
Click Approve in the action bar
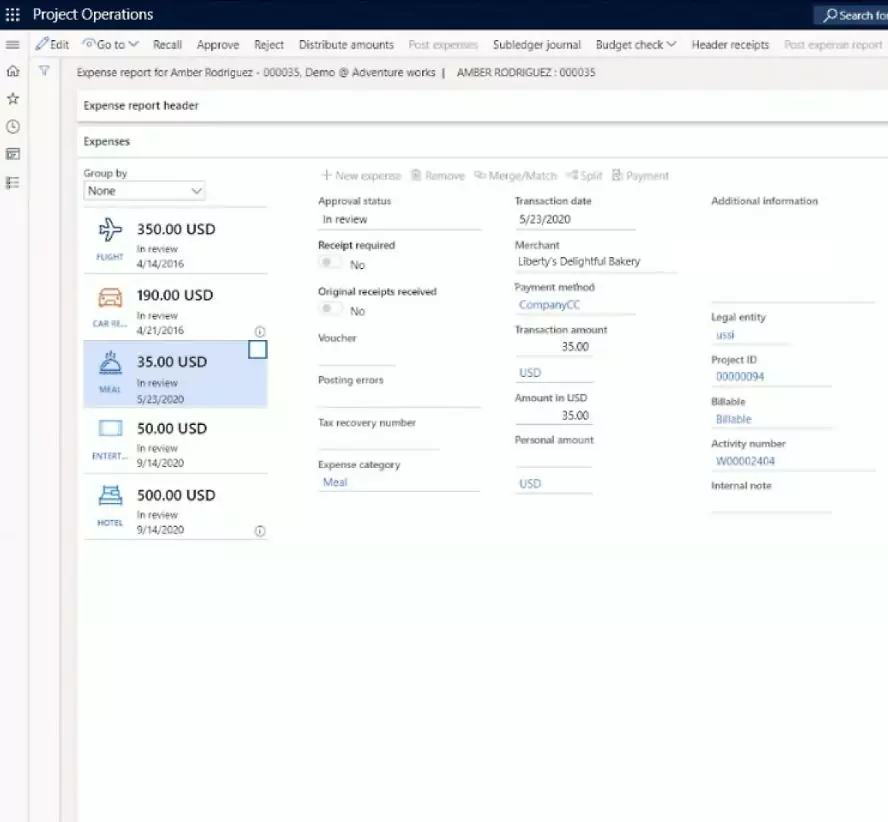pos(218,45)
